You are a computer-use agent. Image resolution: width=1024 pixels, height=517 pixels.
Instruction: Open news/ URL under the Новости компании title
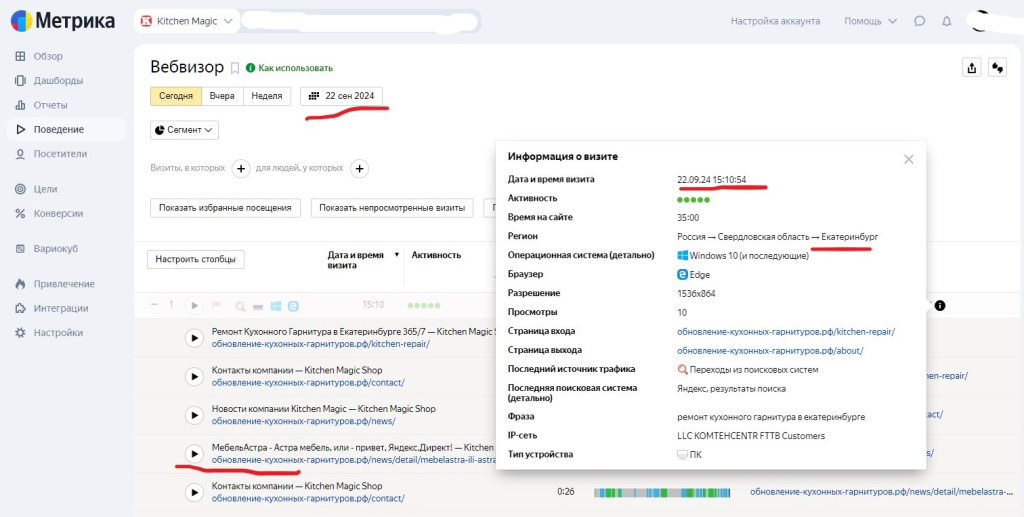(303, 421)
